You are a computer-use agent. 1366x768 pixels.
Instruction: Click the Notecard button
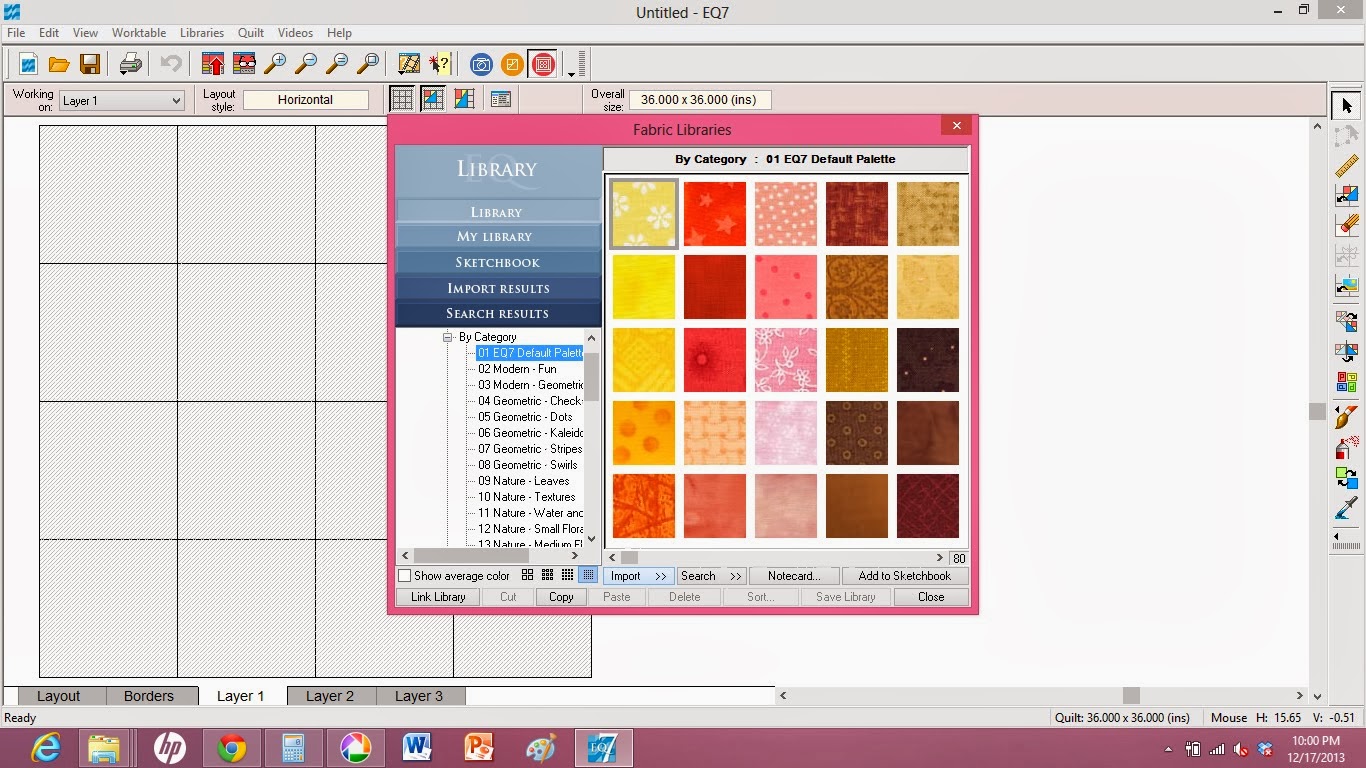coord(794,576)
